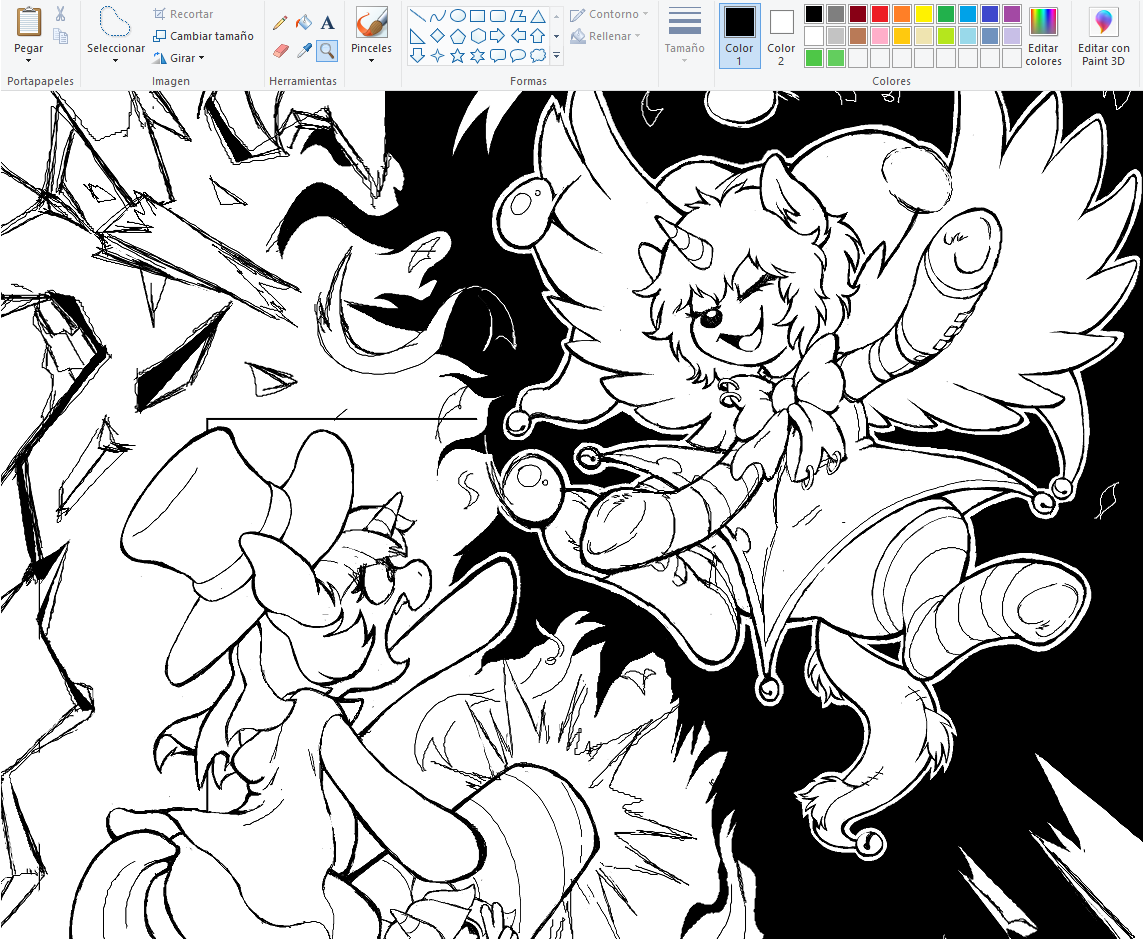This screenshot has height=939, width=1143.
Task: Choose the Up arrow shape
Action: point(538,36)
